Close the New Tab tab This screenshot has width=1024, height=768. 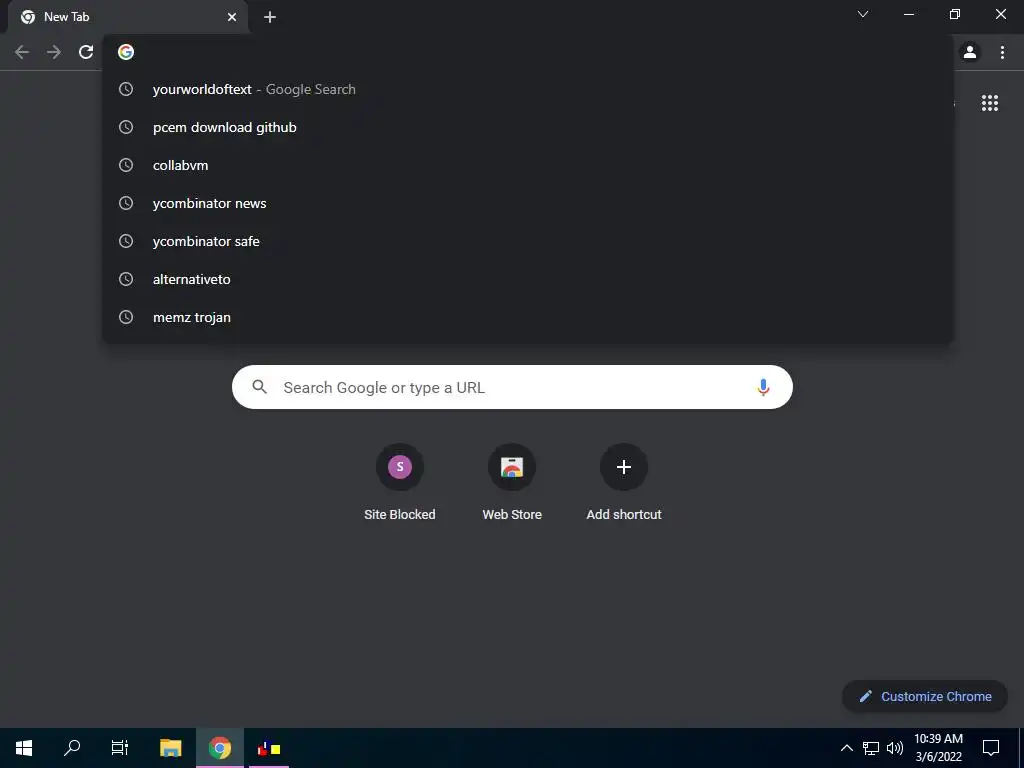pos(232,17)
